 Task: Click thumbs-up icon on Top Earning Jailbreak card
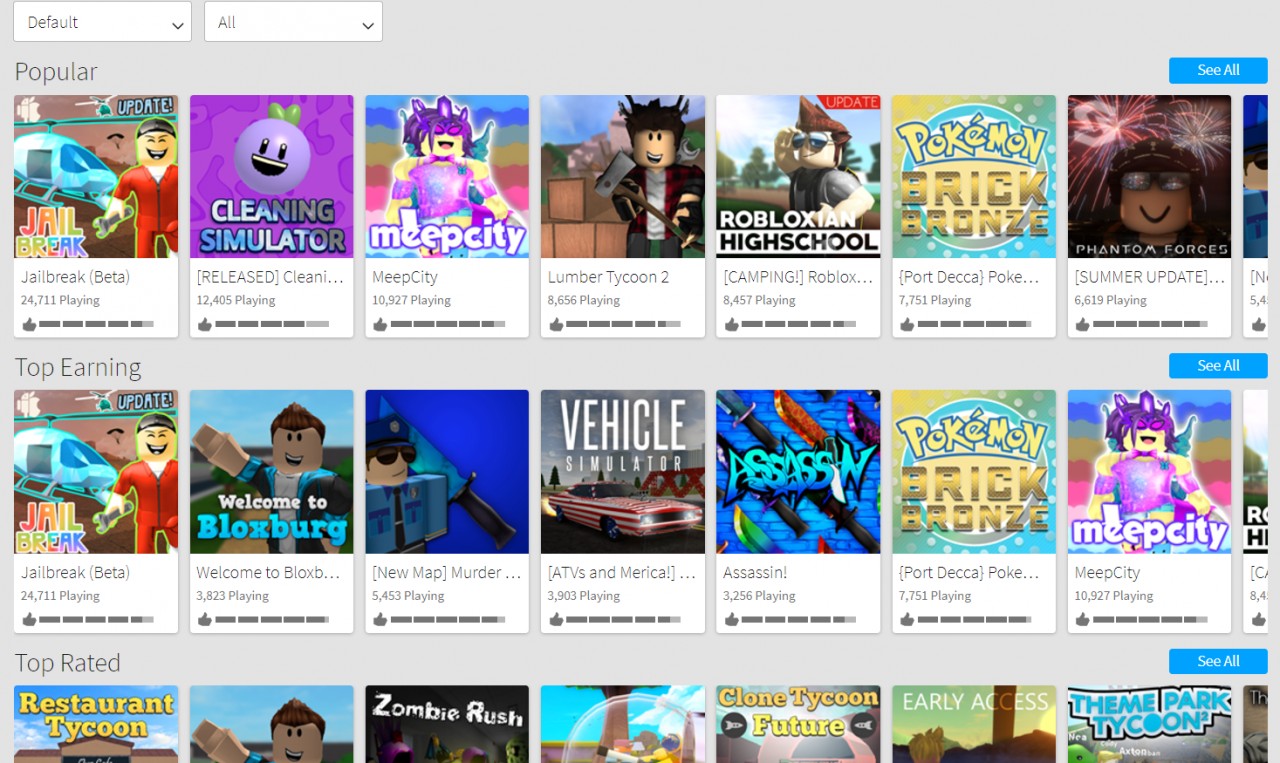(28, 619)
